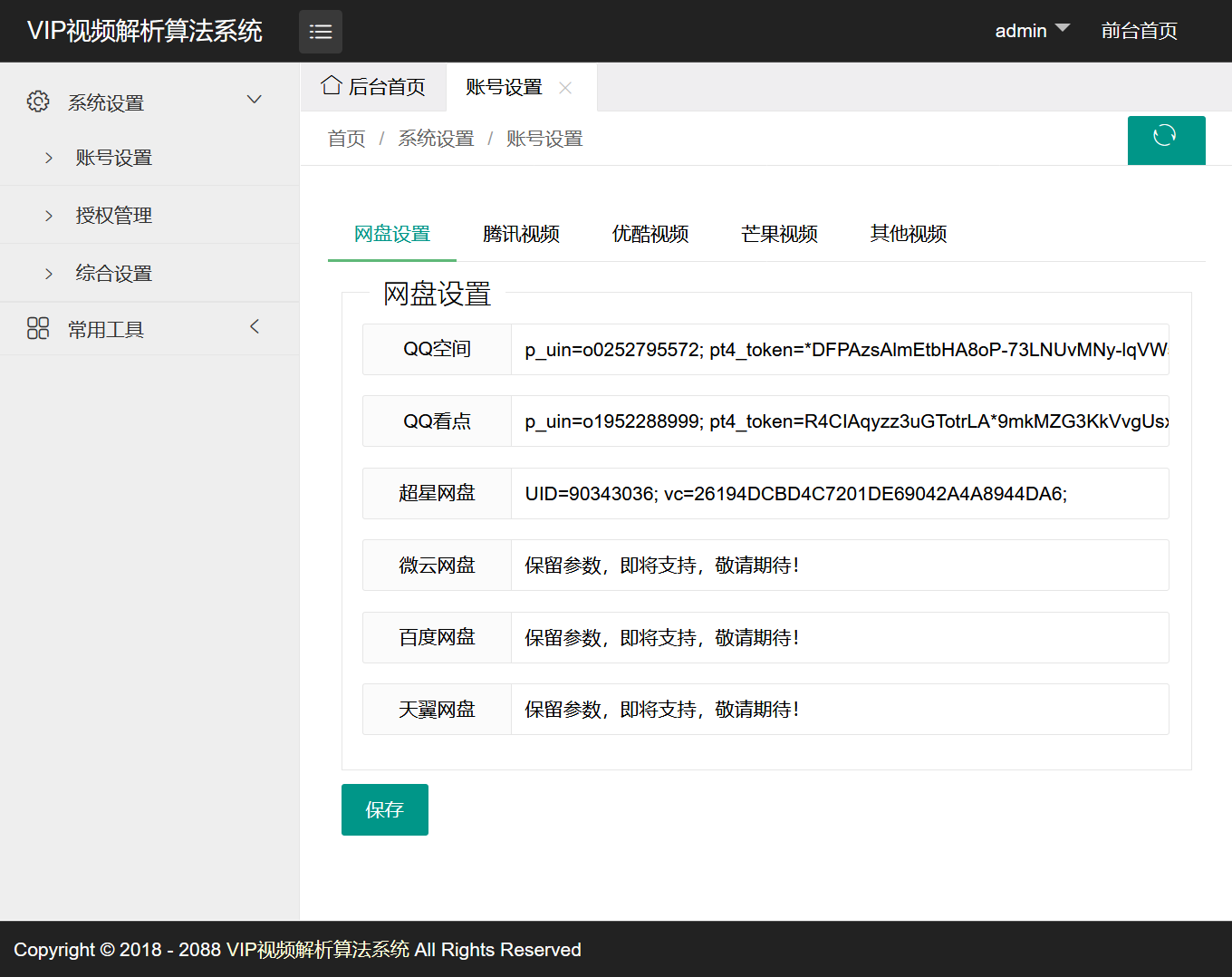The height and width of the screenshot is (977, 1232).
Task: Click the 微云网盘 input field
Action: [x=815, y=565]
